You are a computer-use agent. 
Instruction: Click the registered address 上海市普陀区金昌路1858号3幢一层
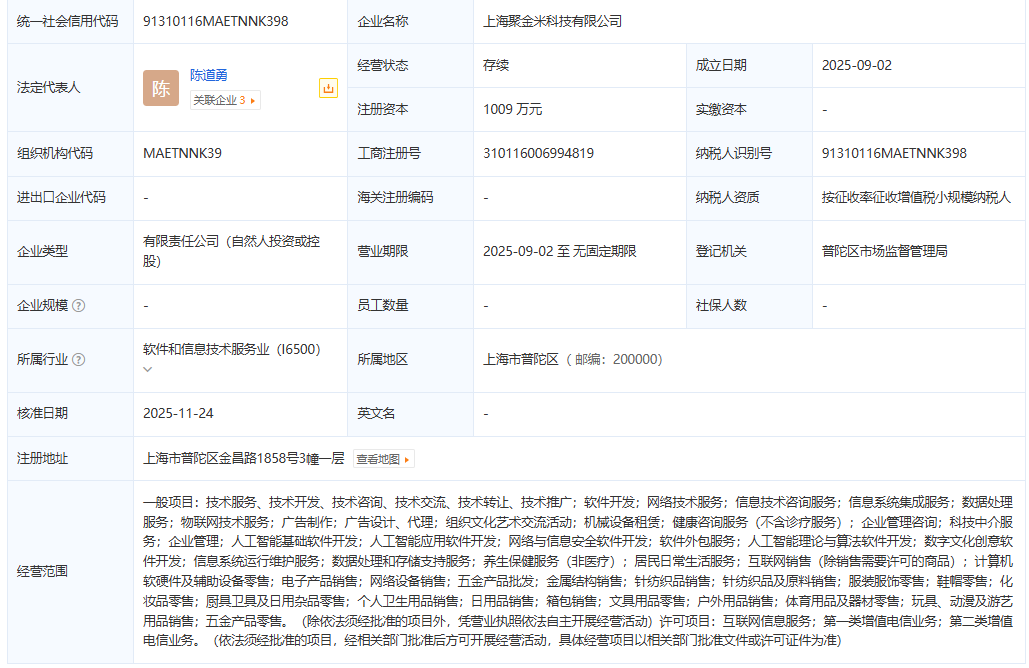click(244, 458)
